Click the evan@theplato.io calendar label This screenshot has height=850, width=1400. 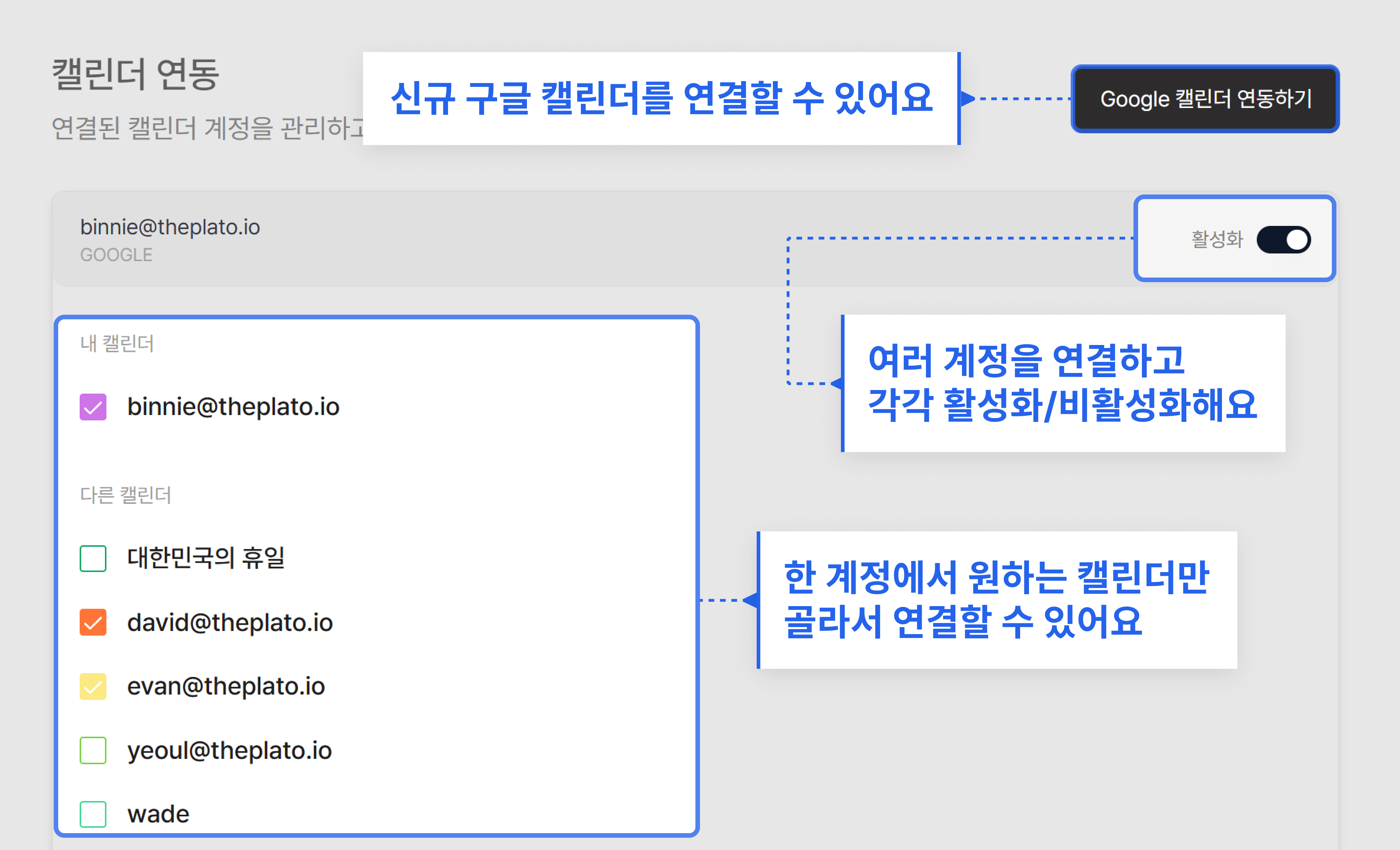tap(226, 687)
